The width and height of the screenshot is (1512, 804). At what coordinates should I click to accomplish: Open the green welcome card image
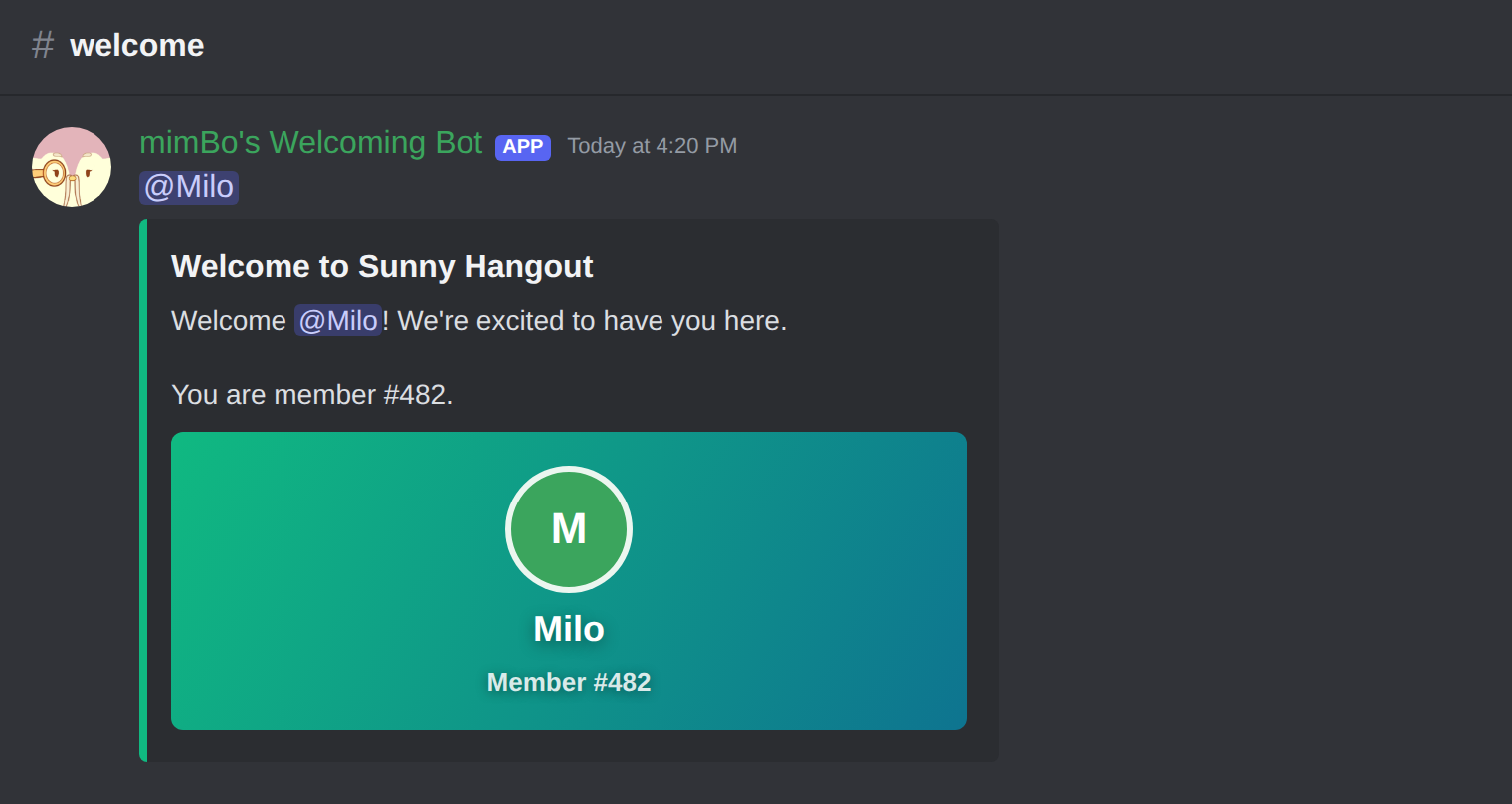pos(569,581)
